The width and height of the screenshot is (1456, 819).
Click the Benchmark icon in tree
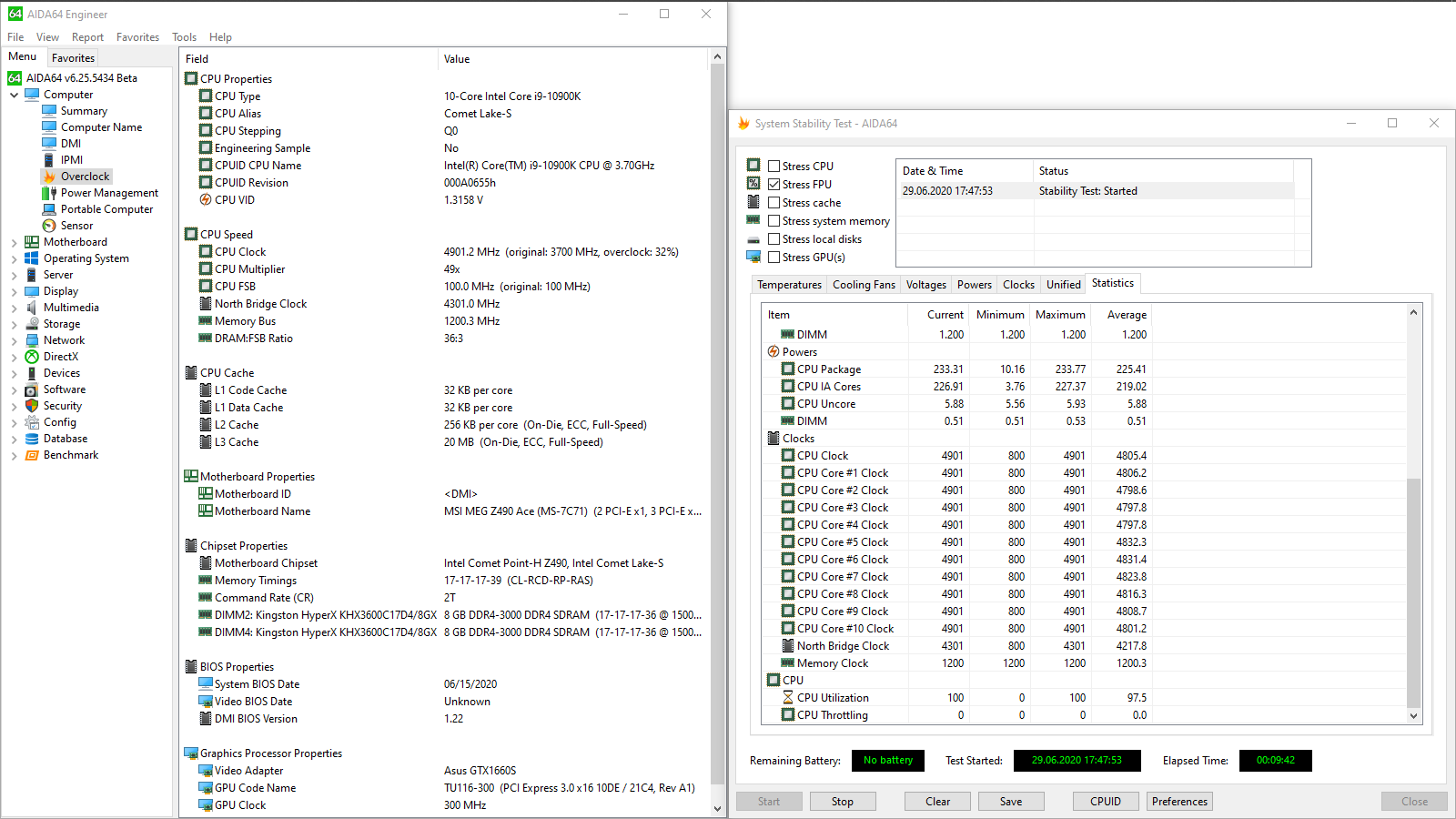point(32,455)
